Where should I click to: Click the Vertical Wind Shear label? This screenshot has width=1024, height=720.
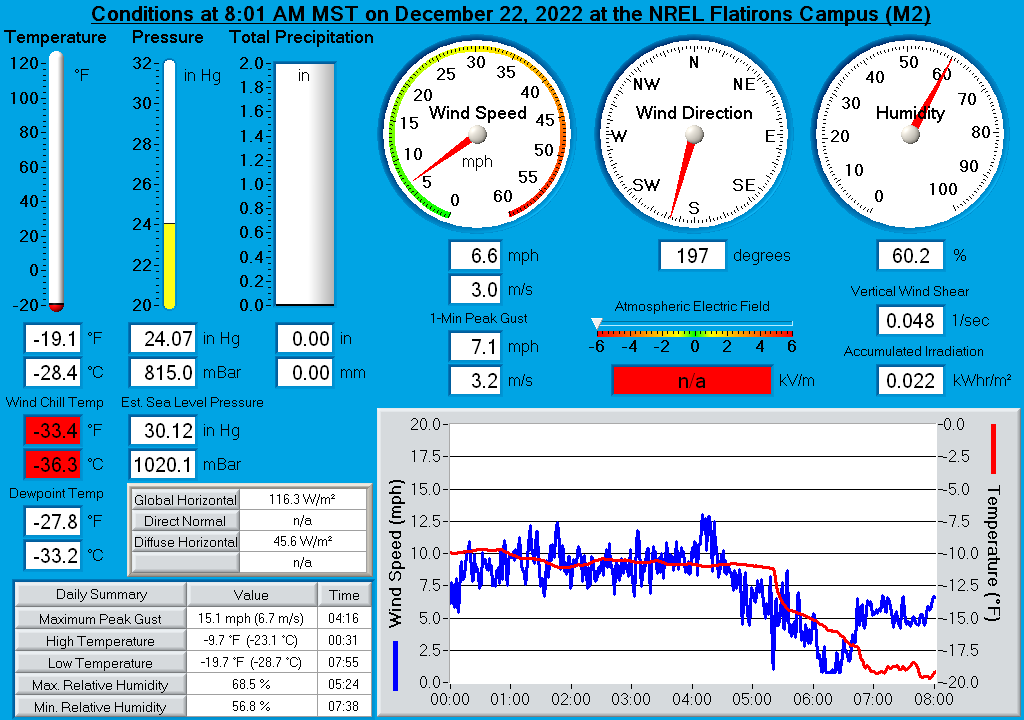910,291
